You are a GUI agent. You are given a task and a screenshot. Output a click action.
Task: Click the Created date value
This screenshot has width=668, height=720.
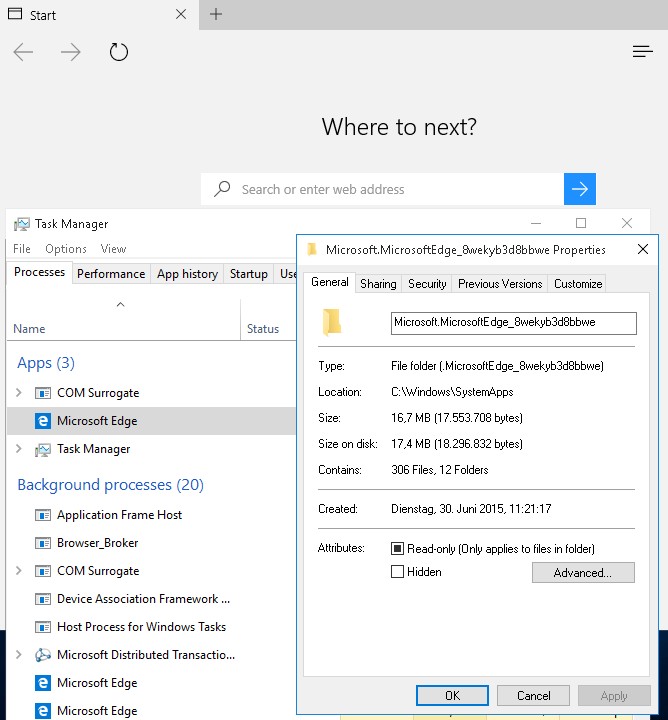point(471,509)
